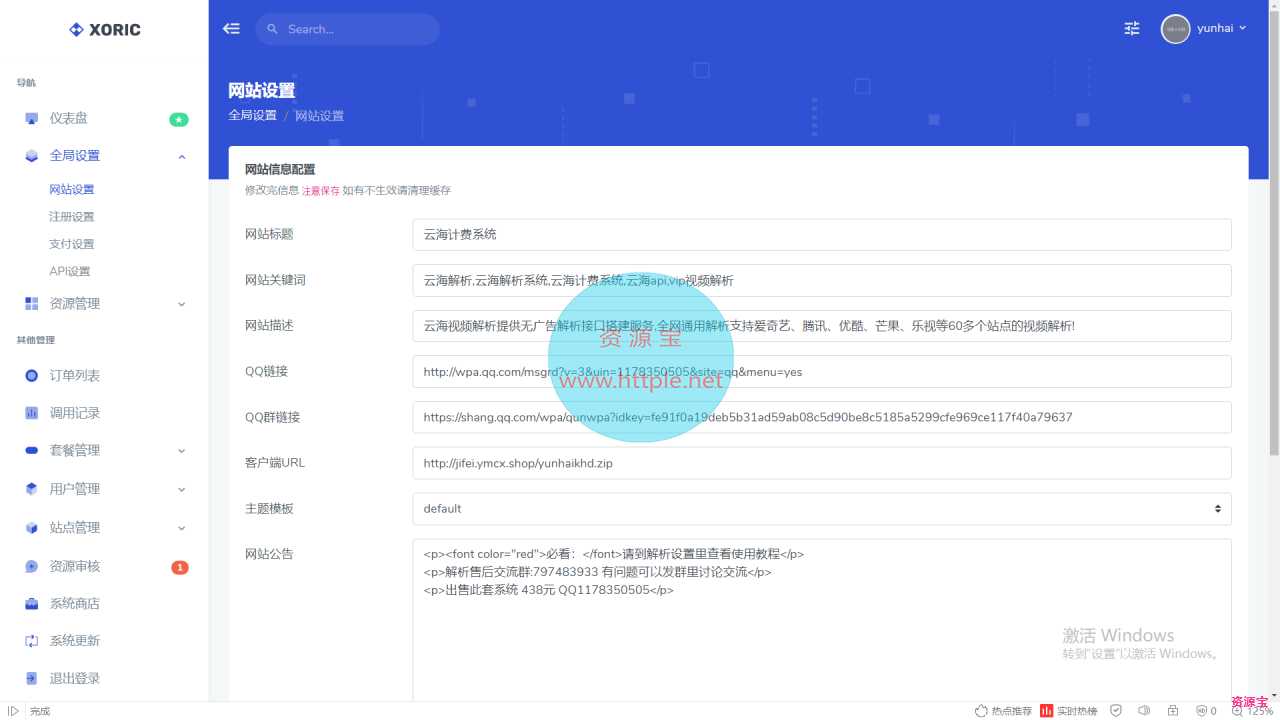Click the 系统商店 briefcase icon
The height and width of the screenshot is (720, 1280).
pyautogui.click(x=32, y=604)
